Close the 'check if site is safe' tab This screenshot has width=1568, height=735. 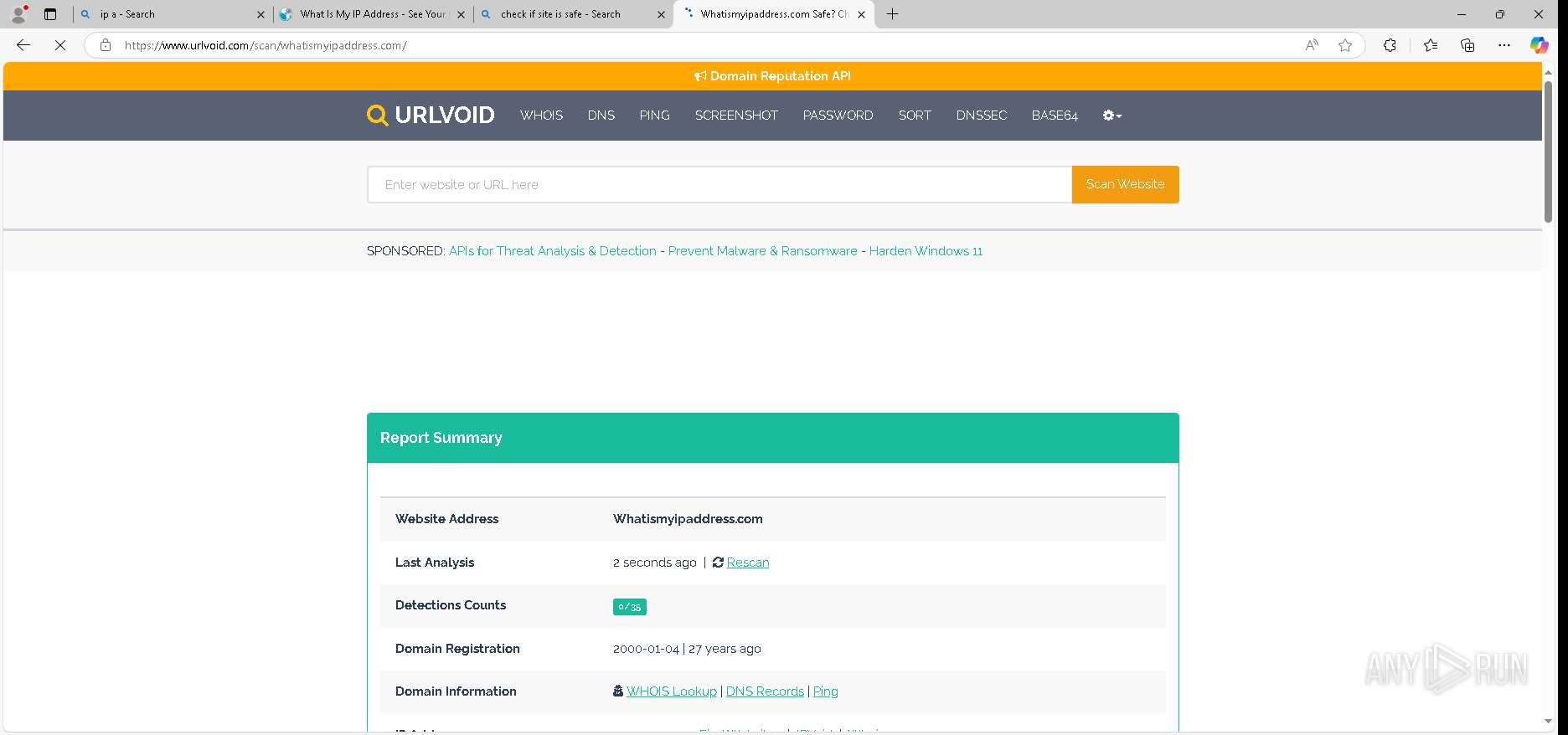pyautogui.click(x=661, y=14)
